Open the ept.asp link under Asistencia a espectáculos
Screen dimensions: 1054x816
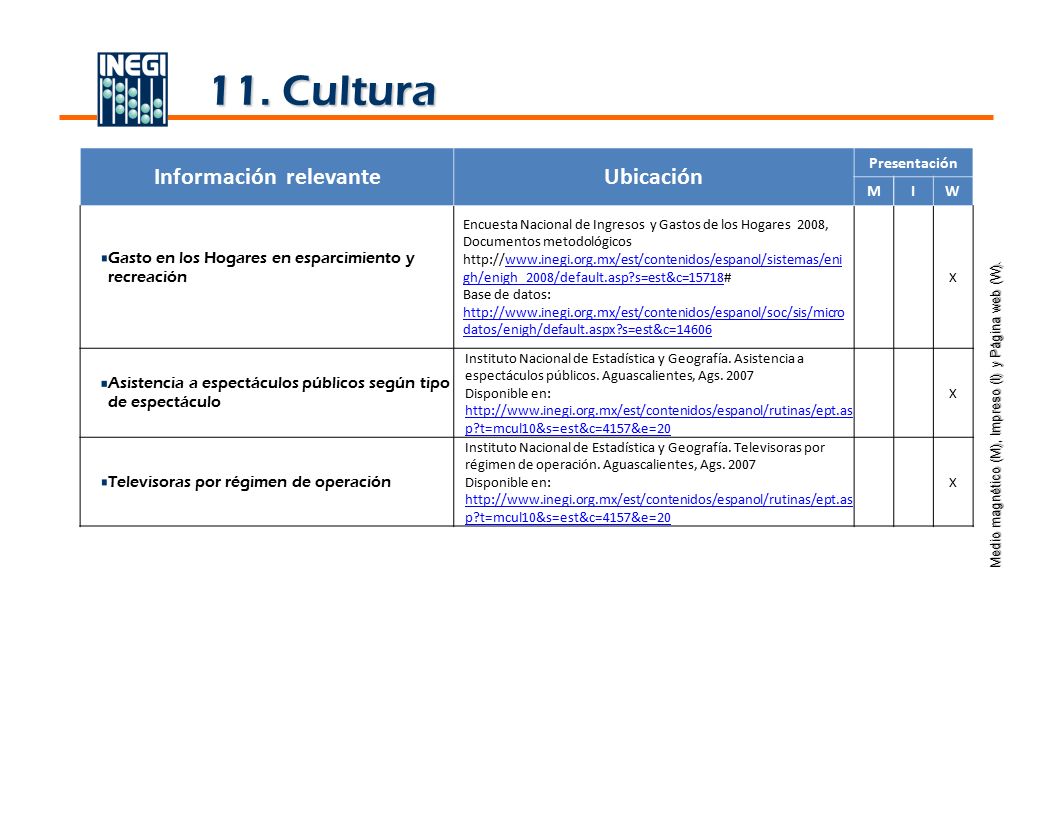click(x=659, y=419)
